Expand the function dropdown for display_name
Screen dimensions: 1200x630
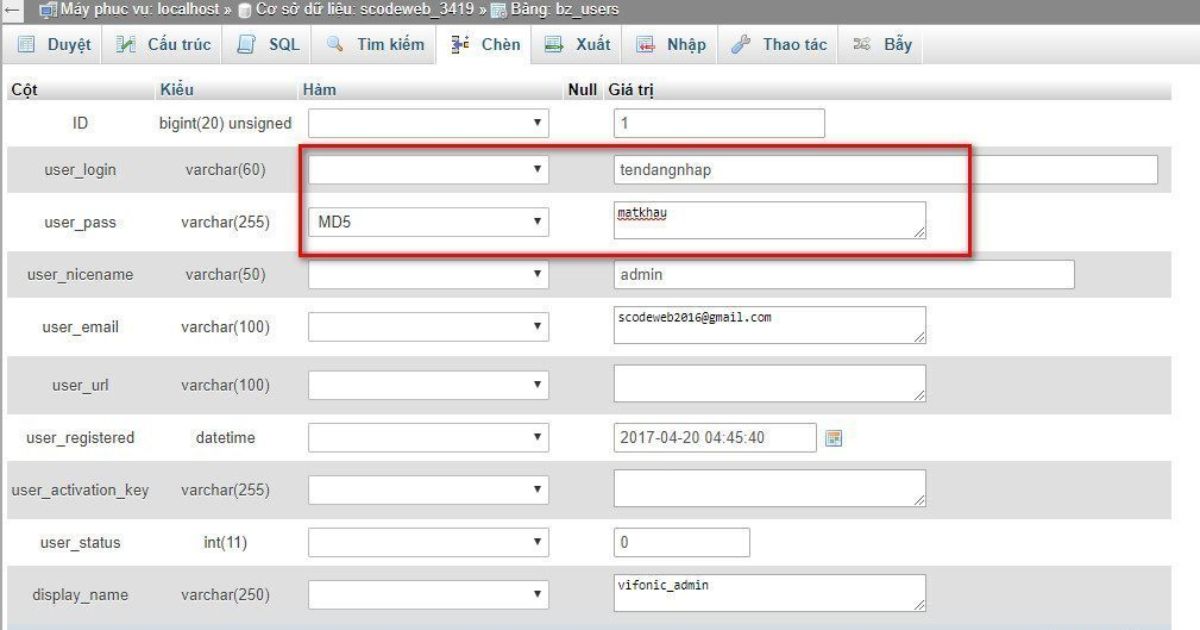[x=428, y=595]
